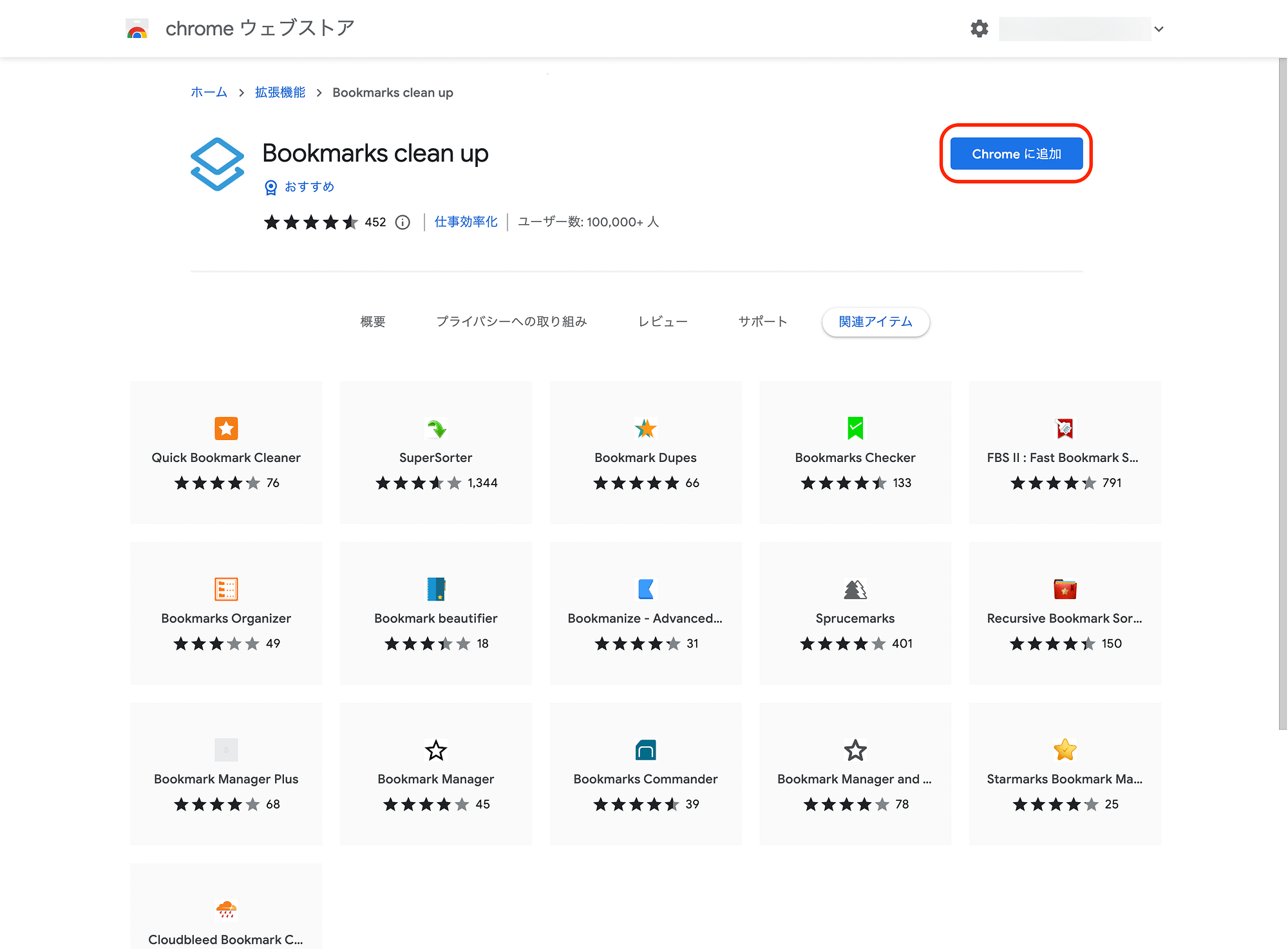Click the chrome ウェブストア header title
Screen dimensions: 1288x949
pos(260,28)
